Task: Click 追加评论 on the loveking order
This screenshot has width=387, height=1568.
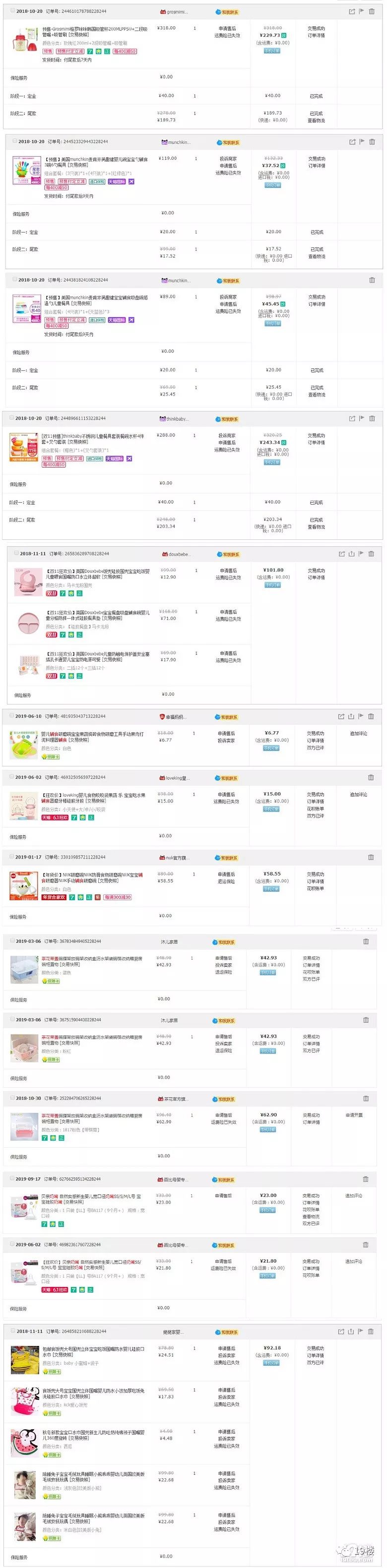Action: (x=358, y=795)
